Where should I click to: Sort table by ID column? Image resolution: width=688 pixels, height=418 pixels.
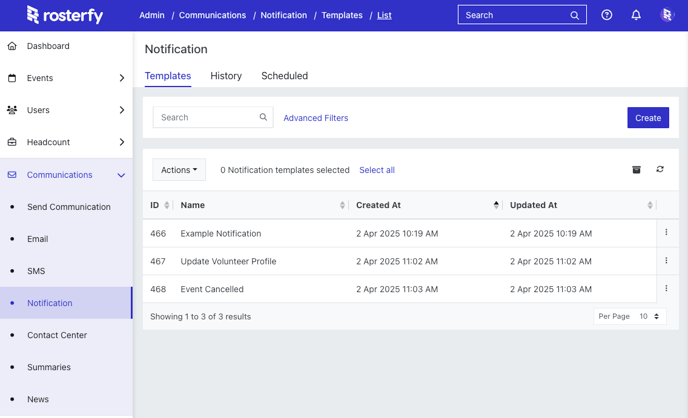166,205
